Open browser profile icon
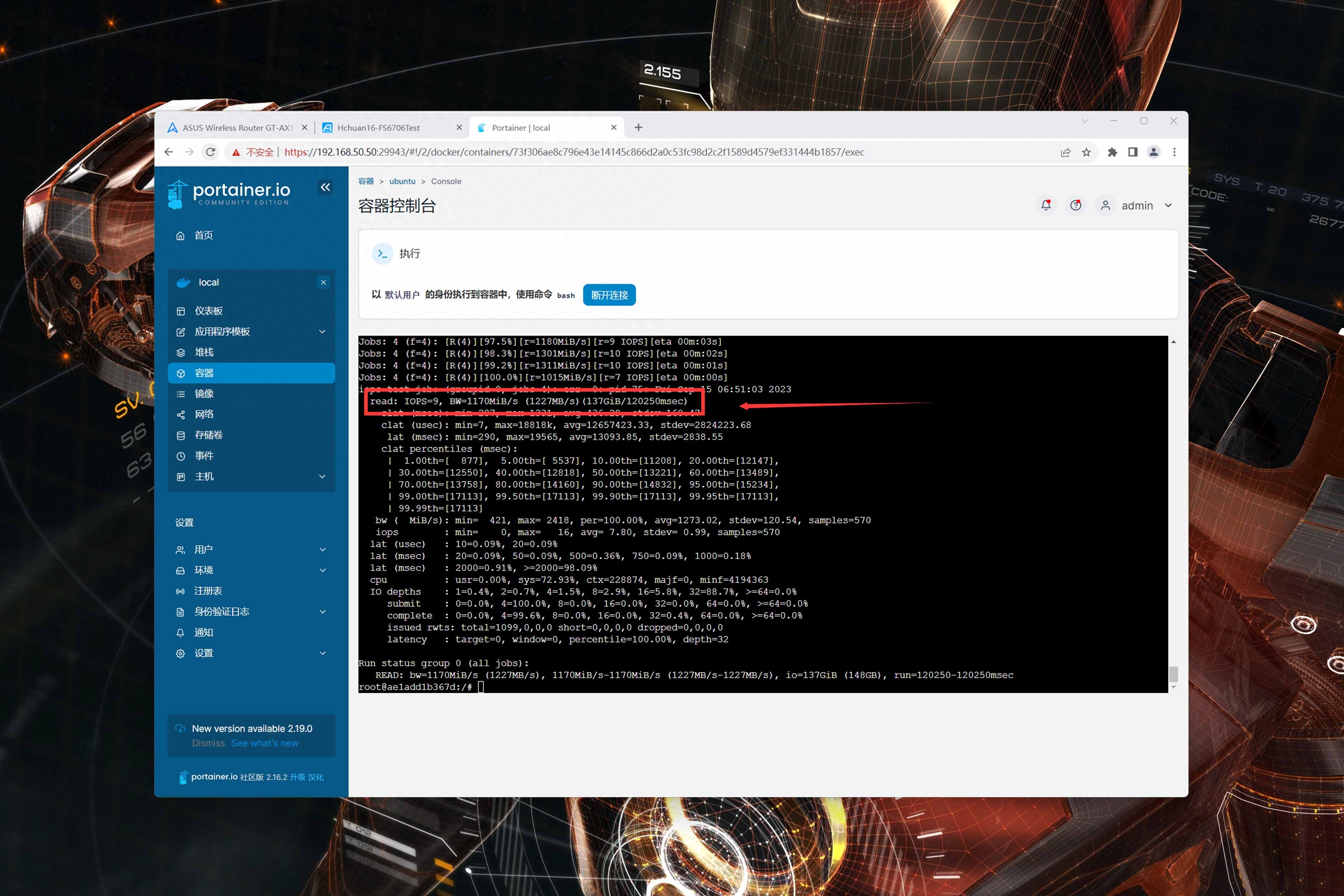Image resolution: width=1344 pixels, height=896 pixels. (1154, 152)
